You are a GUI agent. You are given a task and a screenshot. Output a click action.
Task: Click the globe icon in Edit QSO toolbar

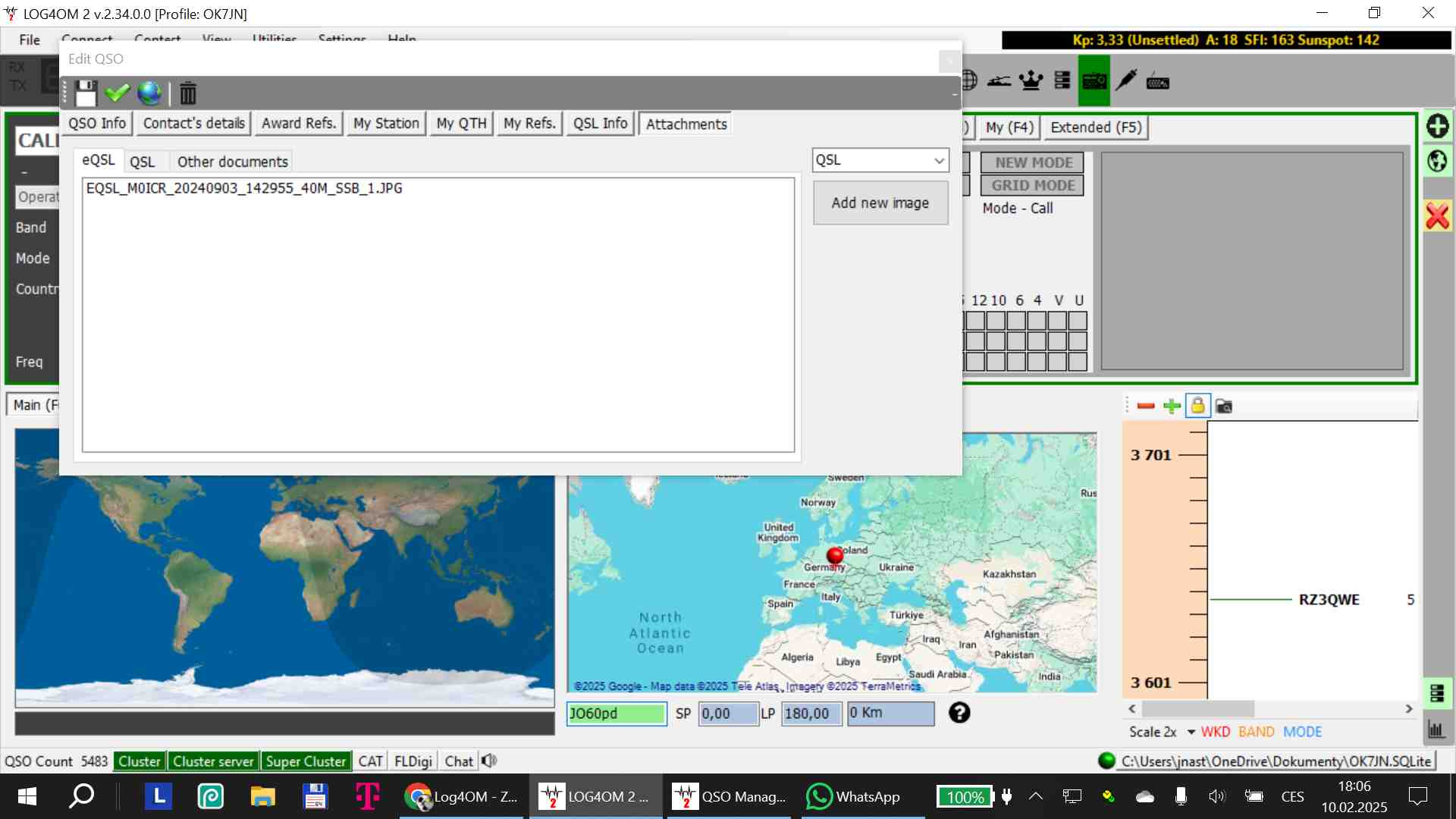click(x=149, y=93)
